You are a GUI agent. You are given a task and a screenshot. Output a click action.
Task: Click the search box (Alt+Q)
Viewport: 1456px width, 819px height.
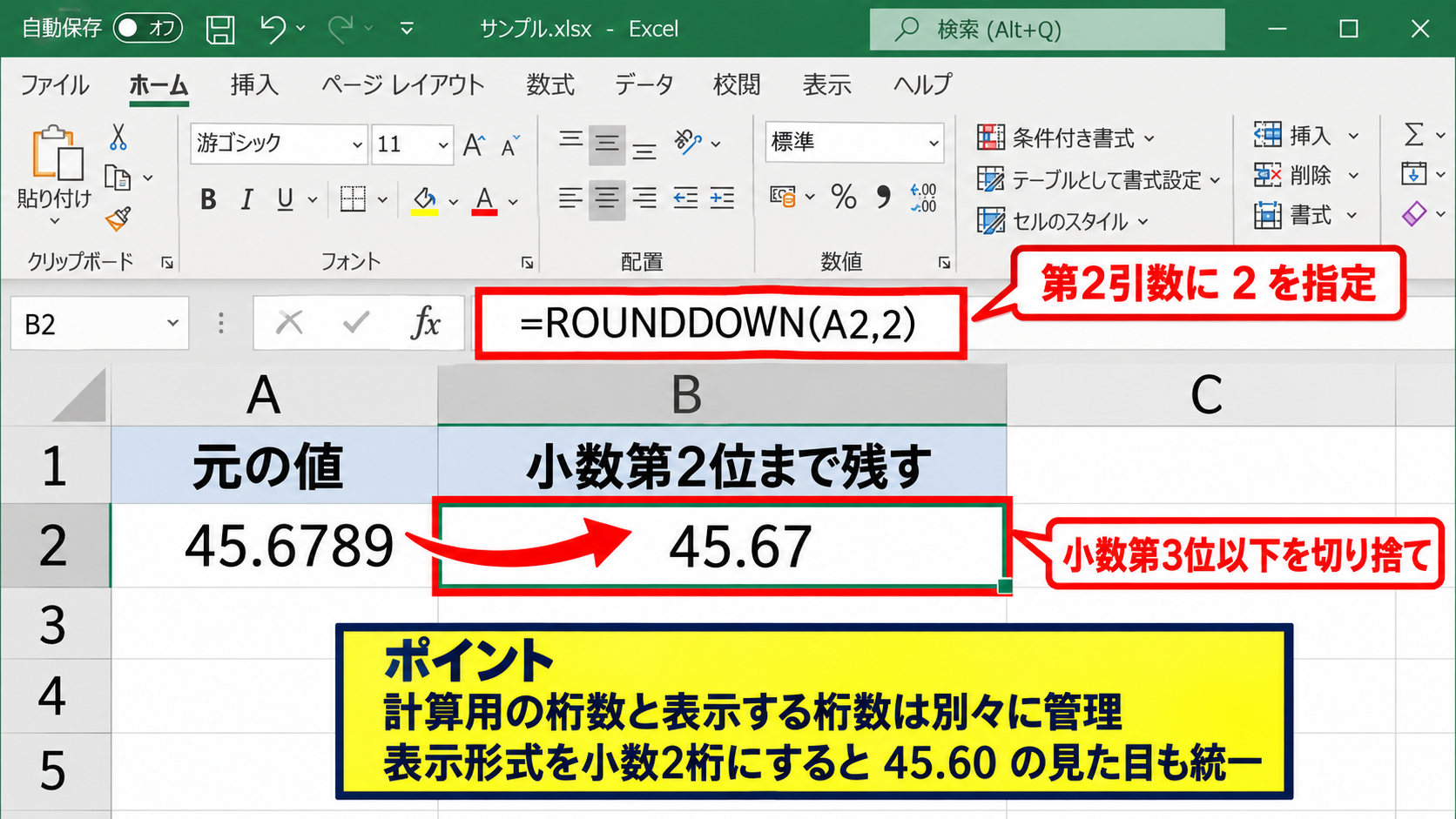coord(1047,30)
